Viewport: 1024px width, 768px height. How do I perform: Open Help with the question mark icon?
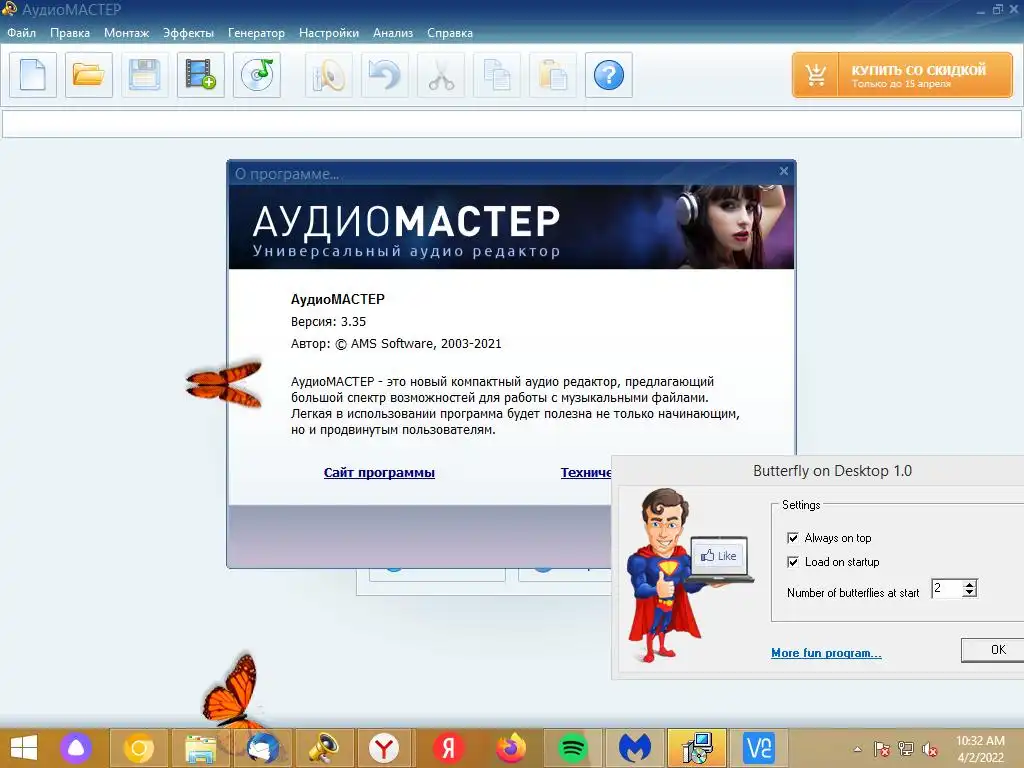[609, 75]
